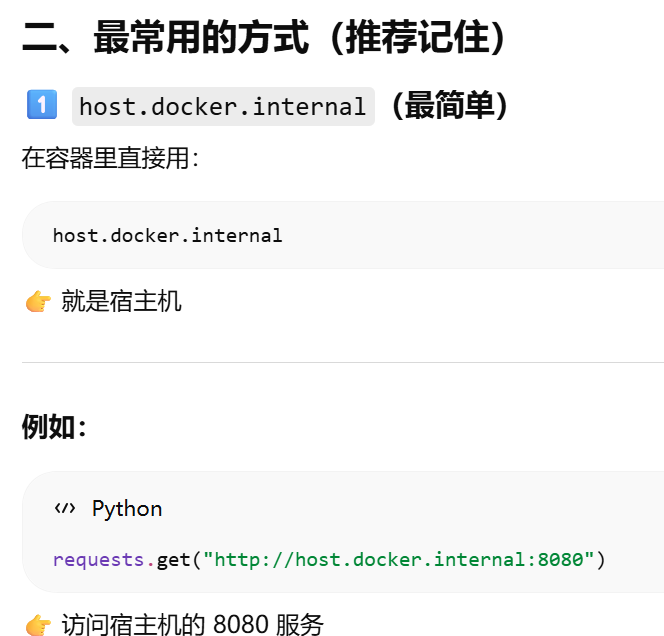Click the Python language label
Viewport: 664px width, 636px height.
click(x=127, y=509)
